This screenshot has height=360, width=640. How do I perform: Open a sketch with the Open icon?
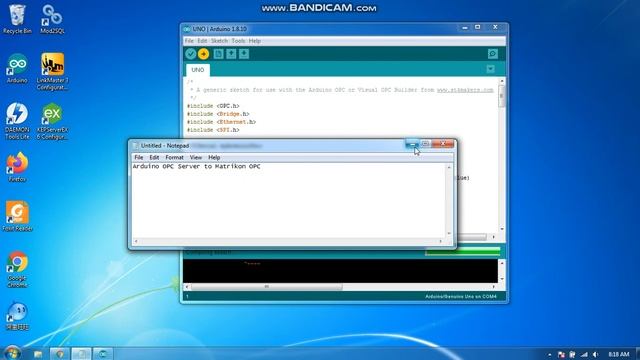[x=231, y=54]
